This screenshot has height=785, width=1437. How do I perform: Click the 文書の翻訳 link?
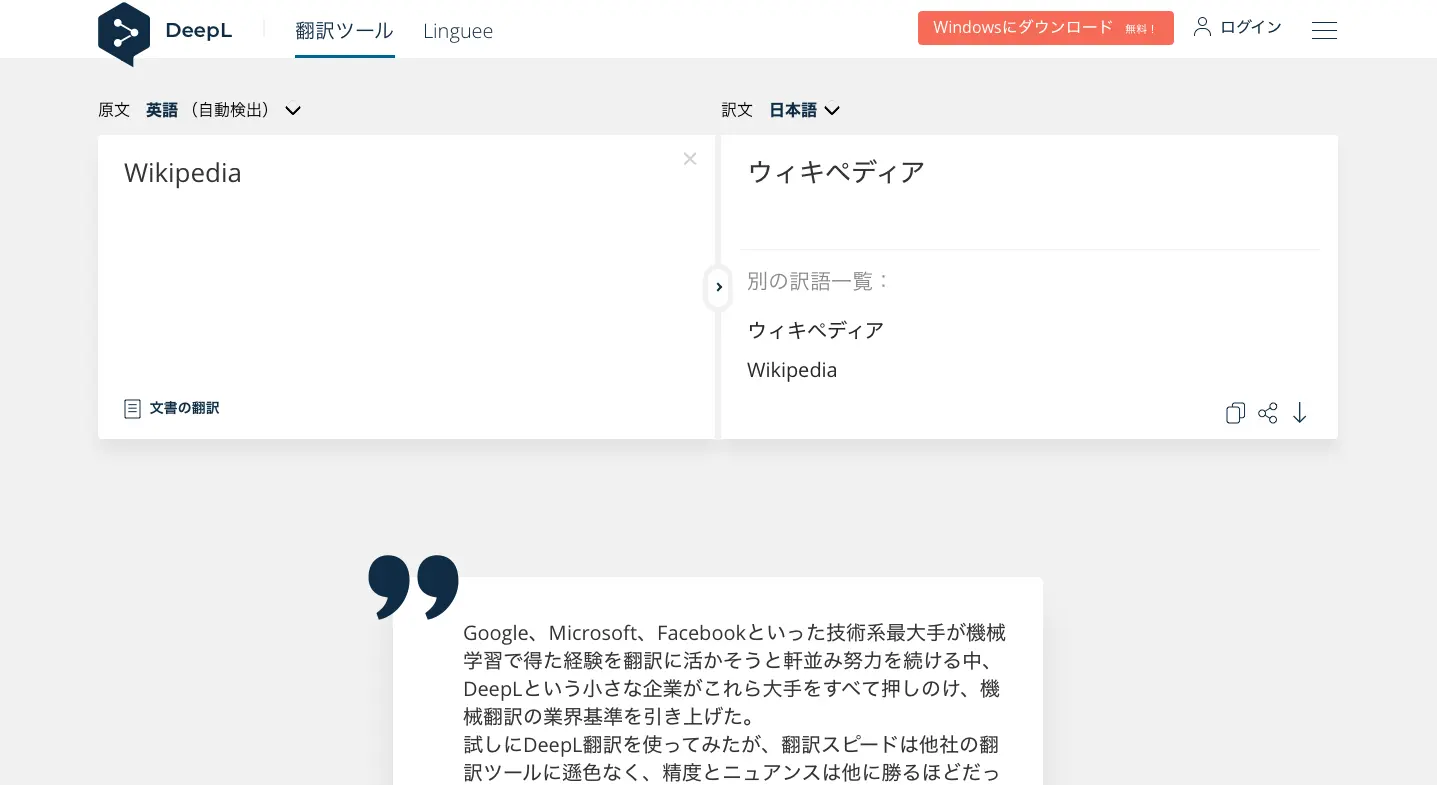(185, 408)
